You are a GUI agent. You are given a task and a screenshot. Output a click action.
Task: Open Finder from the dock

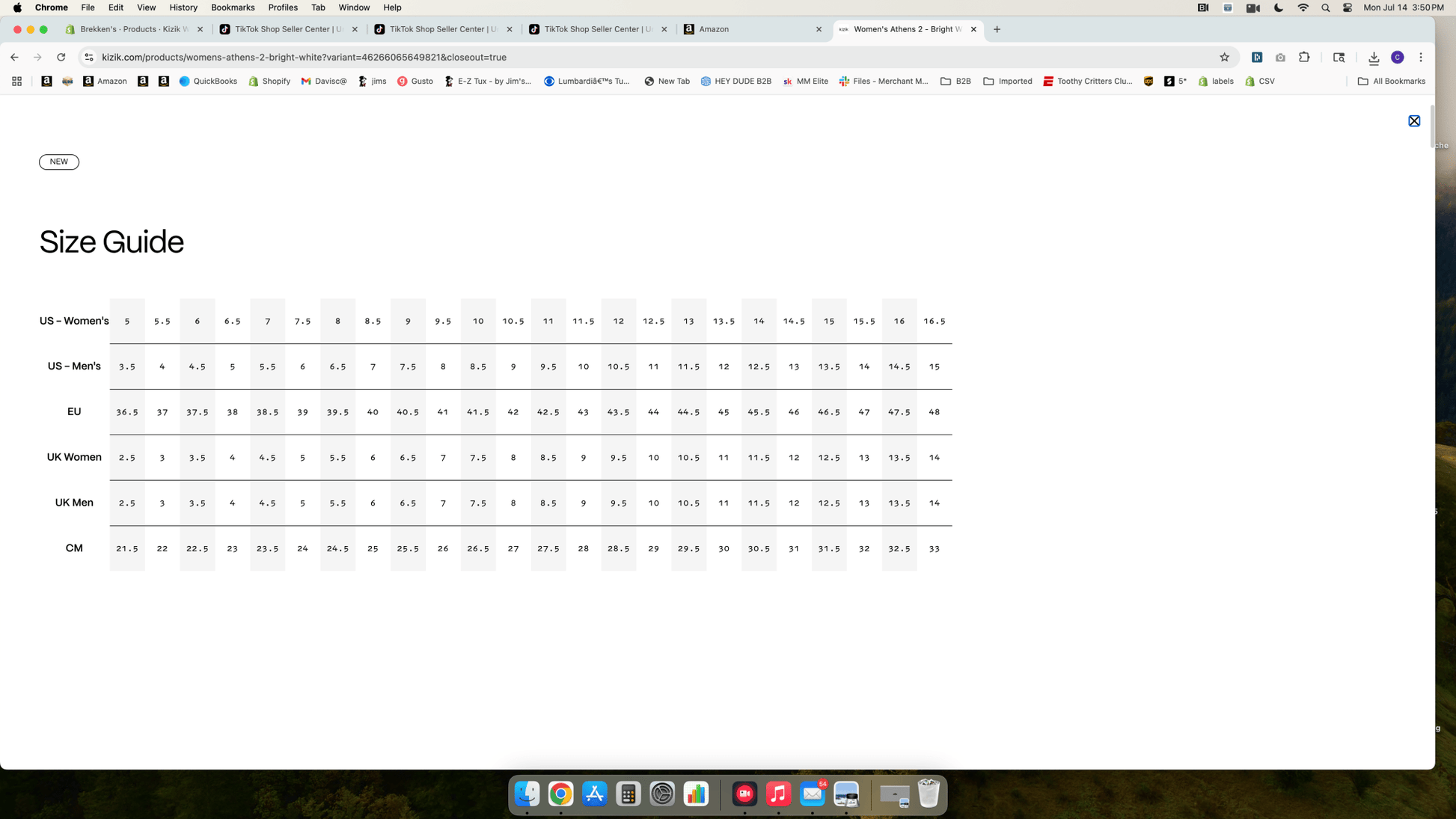tap(527, 794)
